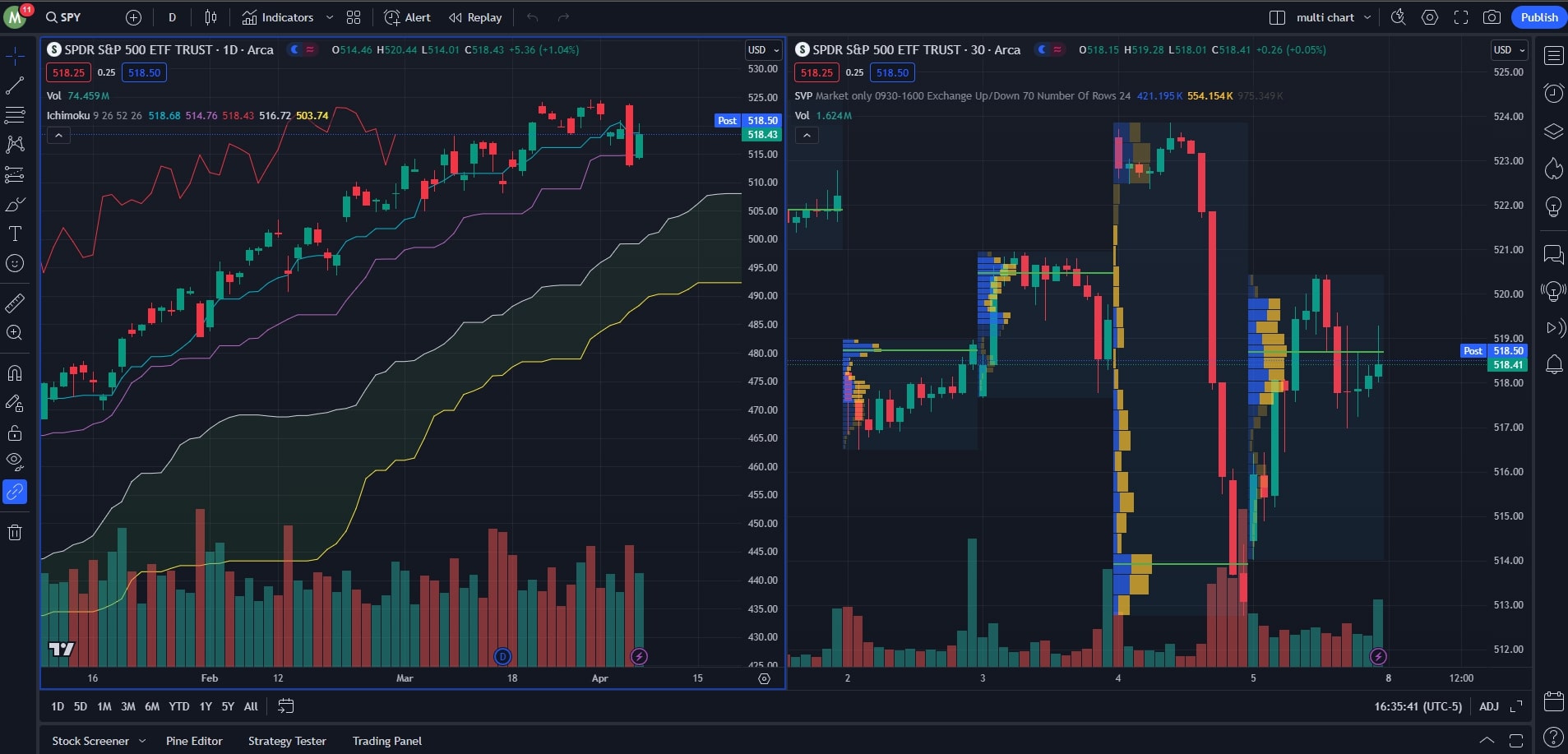Collapse the daily chart indicator legend
1568x754 pixels.
click(x=58, y=135)
